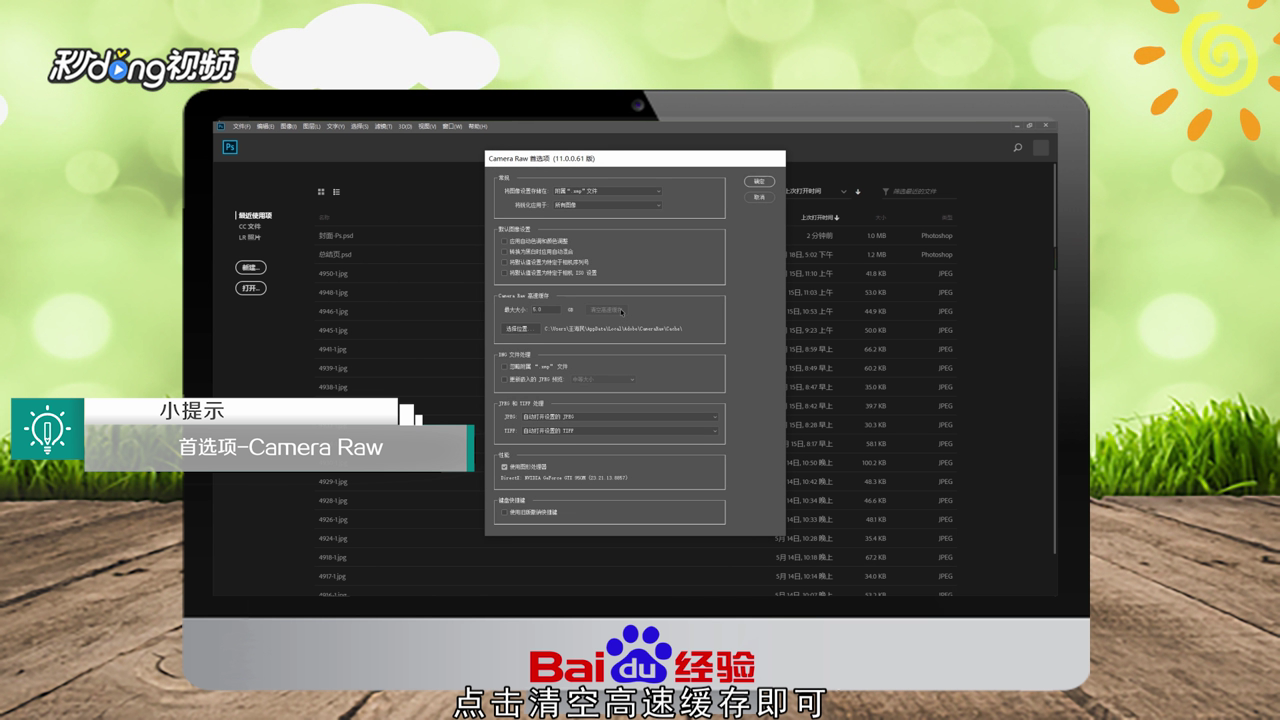The image size is (1280, 720).
Task: Open 文件(F) menu
Action: pos(242,126)
